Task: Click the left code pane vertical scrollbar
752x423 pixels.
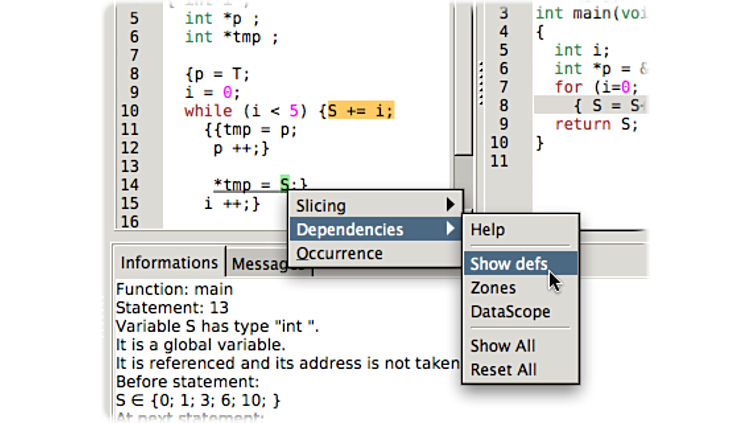Action: click(463, 80)
